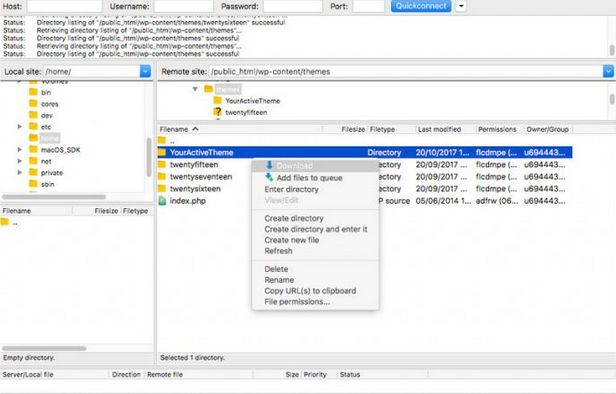
Task: Select the twentyseventeen row name
Action: coord(201,177)
